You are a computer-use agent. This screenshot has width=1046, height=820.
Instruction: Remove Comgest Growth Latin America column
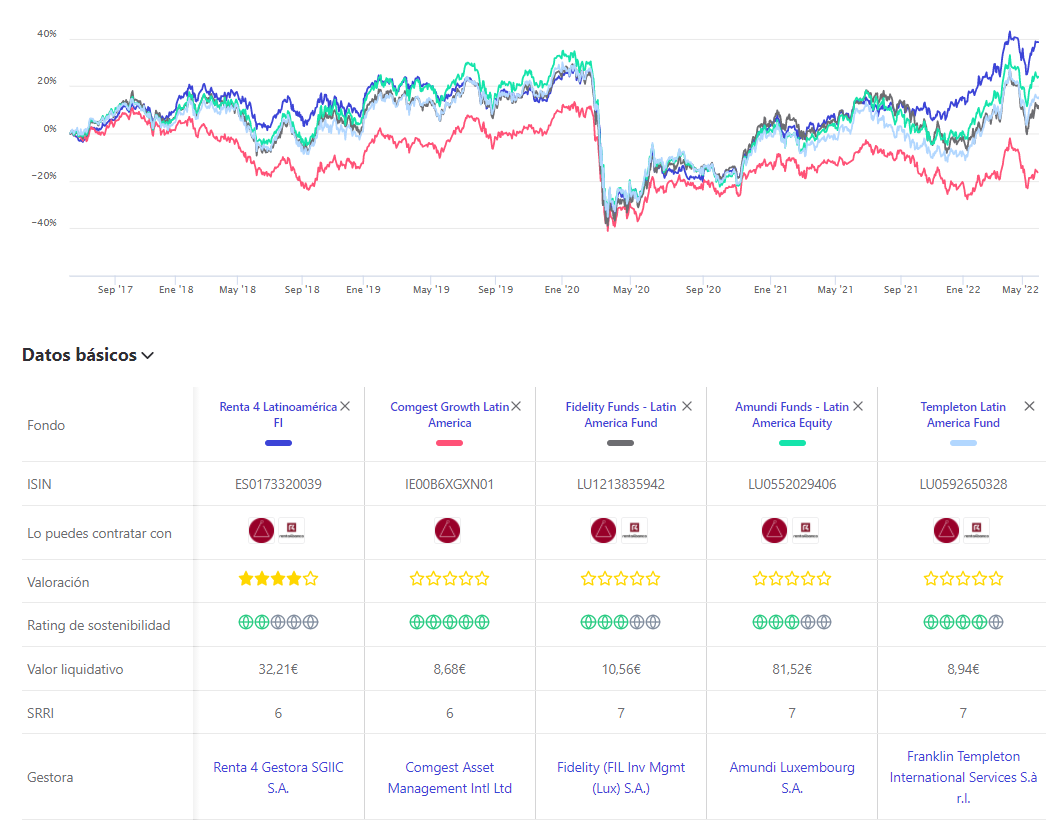[x=516, y=406]
